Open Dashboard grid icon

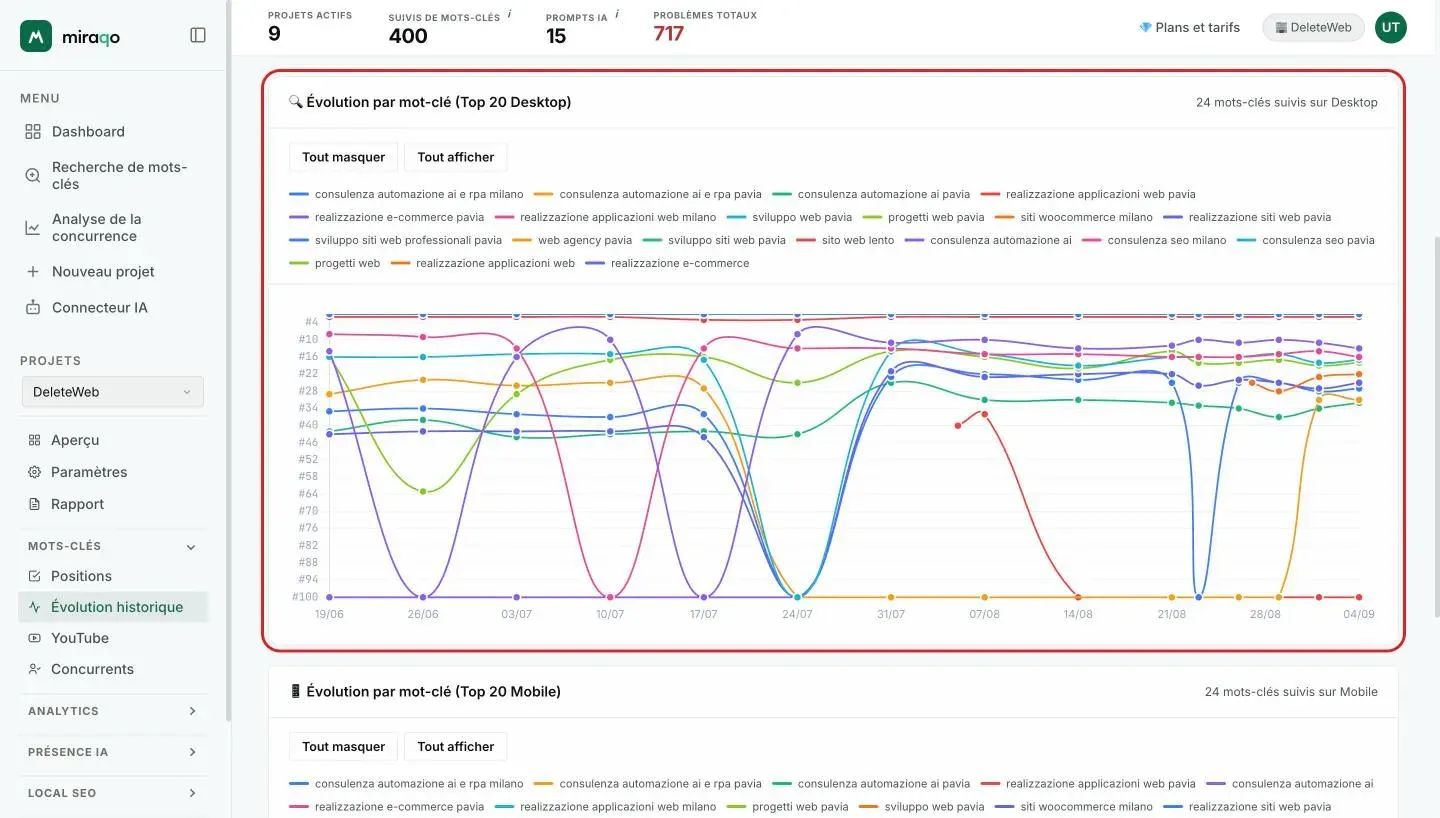tap(33, 132)
